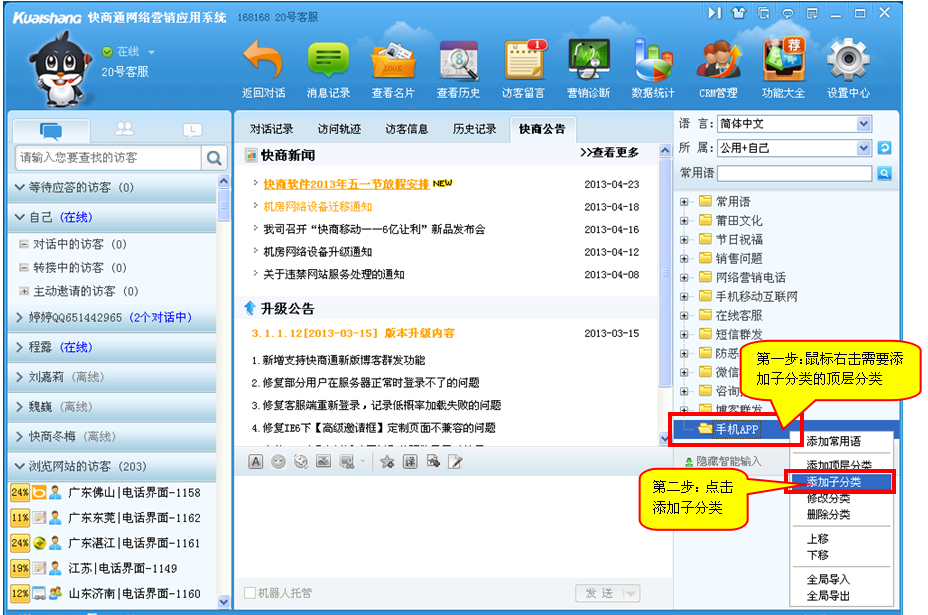This screenshot has height=615, width=928.
Task: Open 设置中心 settings gear icon
Action: [847, 62]
